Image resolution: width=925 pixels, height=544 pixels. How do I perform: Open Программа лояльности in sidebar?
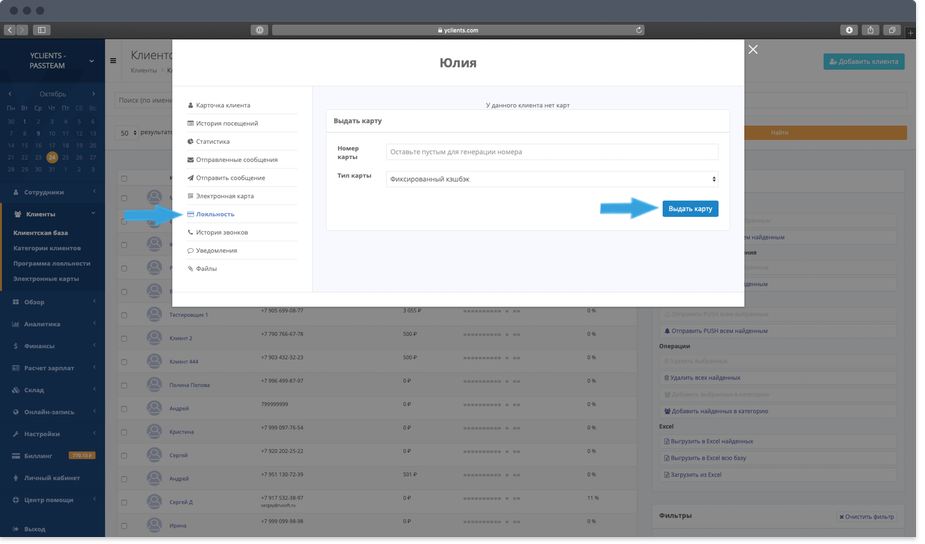tap(52, 264)
